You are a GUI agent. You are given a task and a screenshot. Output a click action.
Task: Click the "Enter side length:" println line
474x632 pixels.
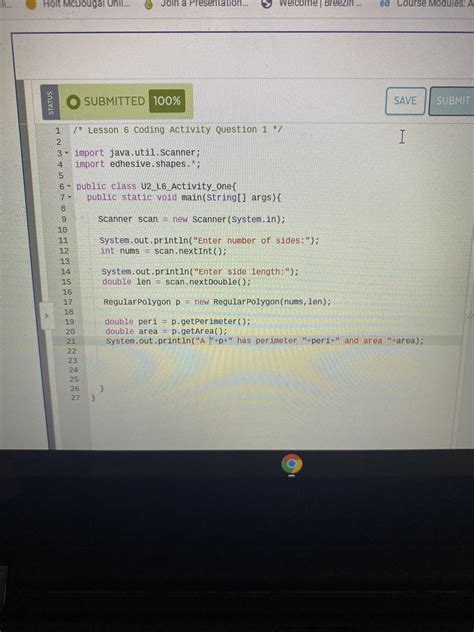point(200,272)
